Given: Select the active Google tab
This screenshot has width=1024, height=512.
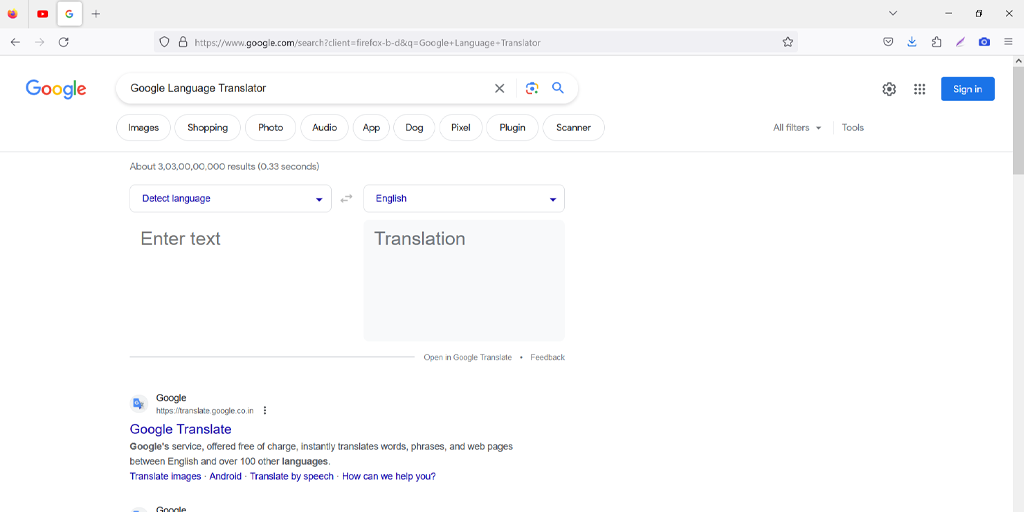Looking at the screenshot, I should 69,14.
